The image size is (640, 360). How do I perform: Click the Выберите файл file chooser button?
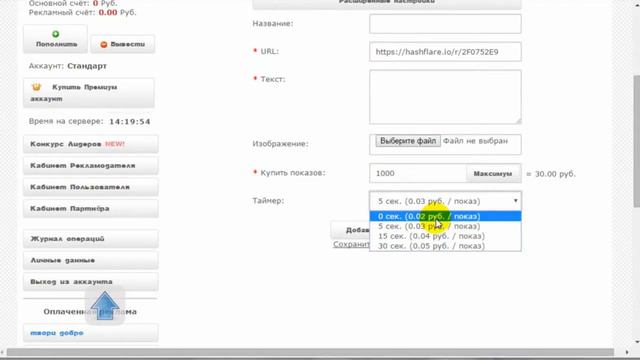[408, 141]
